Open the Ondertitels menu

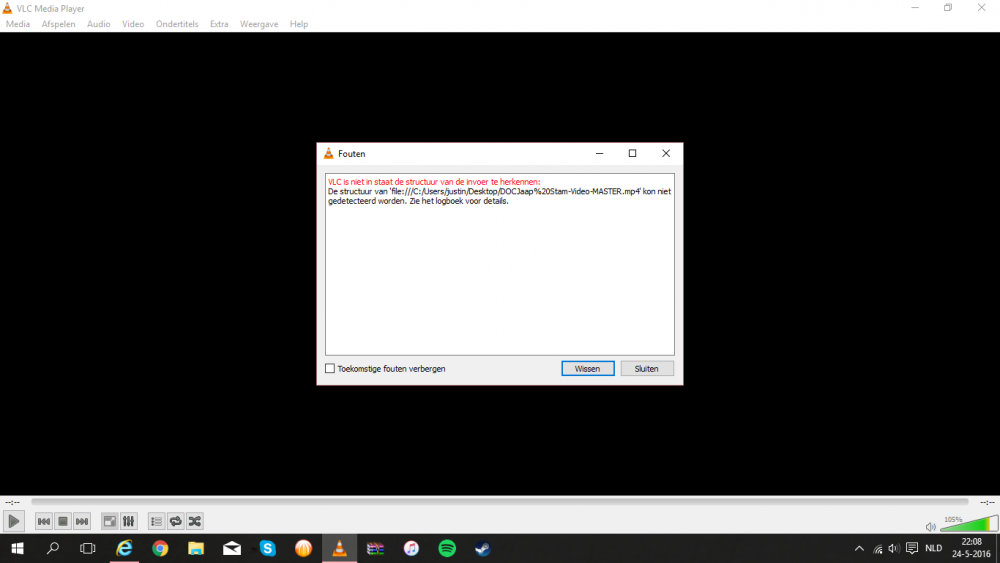tap(177, 24)
